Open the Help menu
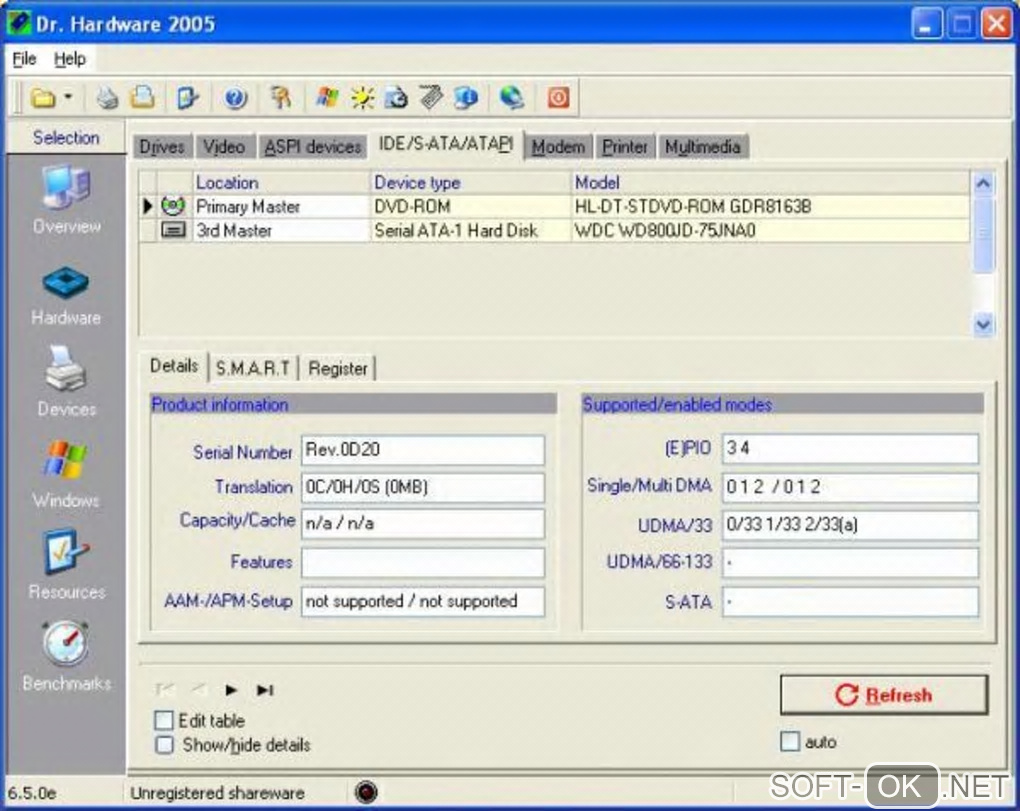The width and height of the screenshot is (1020, 811). pyautogui.click(x=70, y=59)
